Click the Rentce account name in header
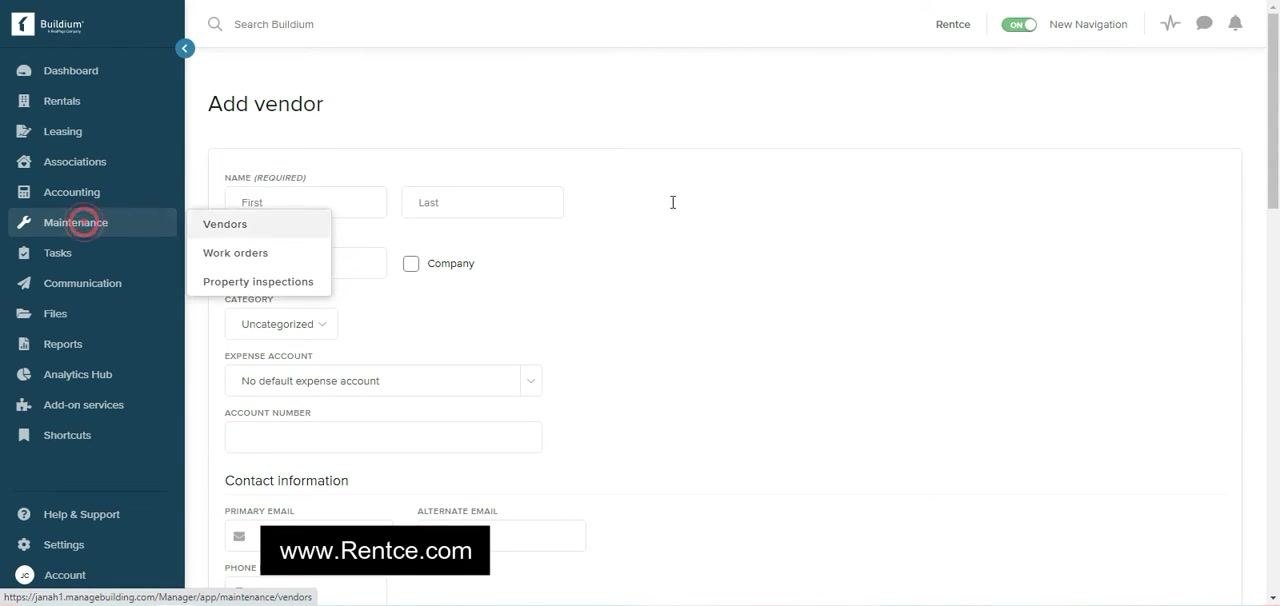Image resolution: width=1280 pixels, height=606 pixels. pyautogui.click(x=953, y=24)
